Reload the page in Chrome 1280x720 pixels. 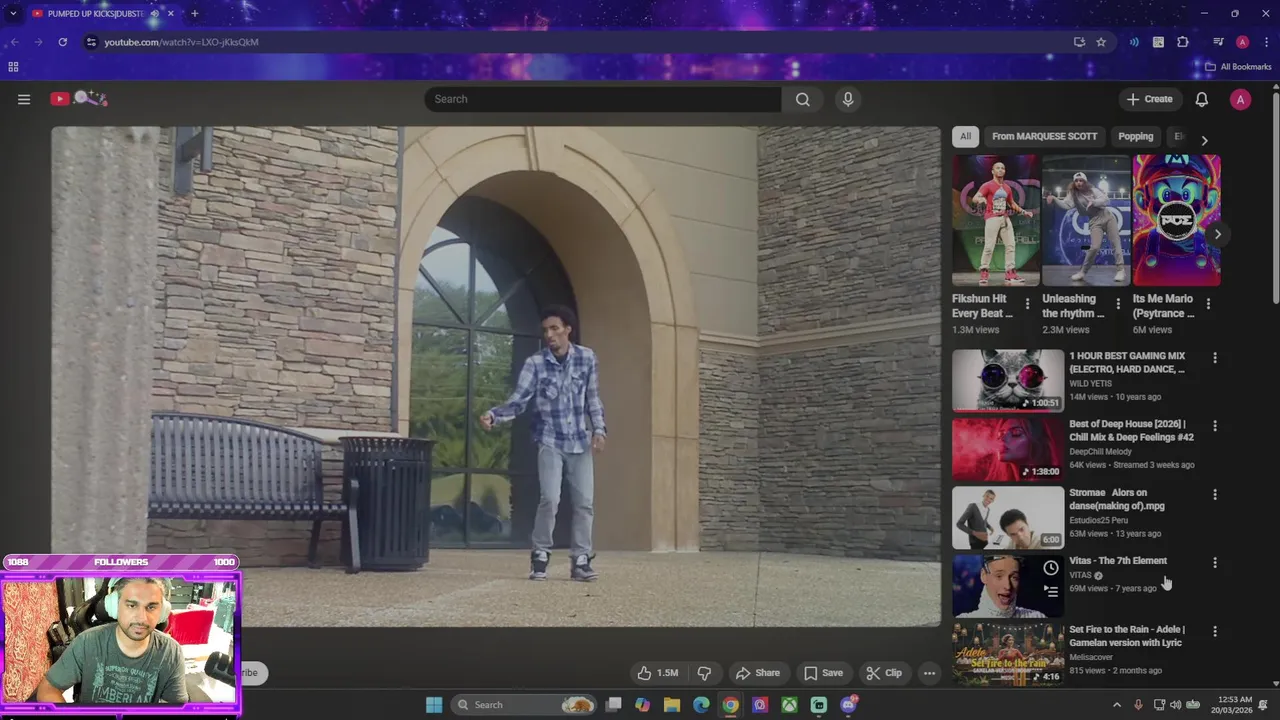[x=62, y=42]
